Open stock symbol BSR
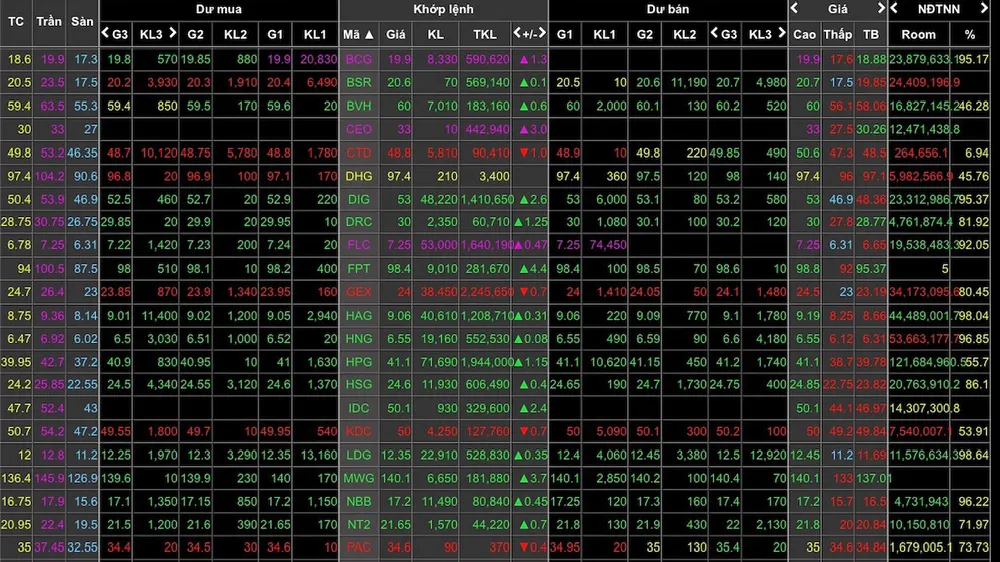This screenshot has height=562, width=1000. pos(358,82)
